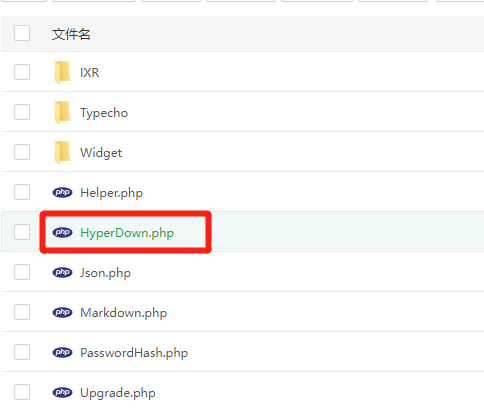This screenshot has height=411, width=484.
Task: Check the box for HyperDown.php
Action: 22,232
